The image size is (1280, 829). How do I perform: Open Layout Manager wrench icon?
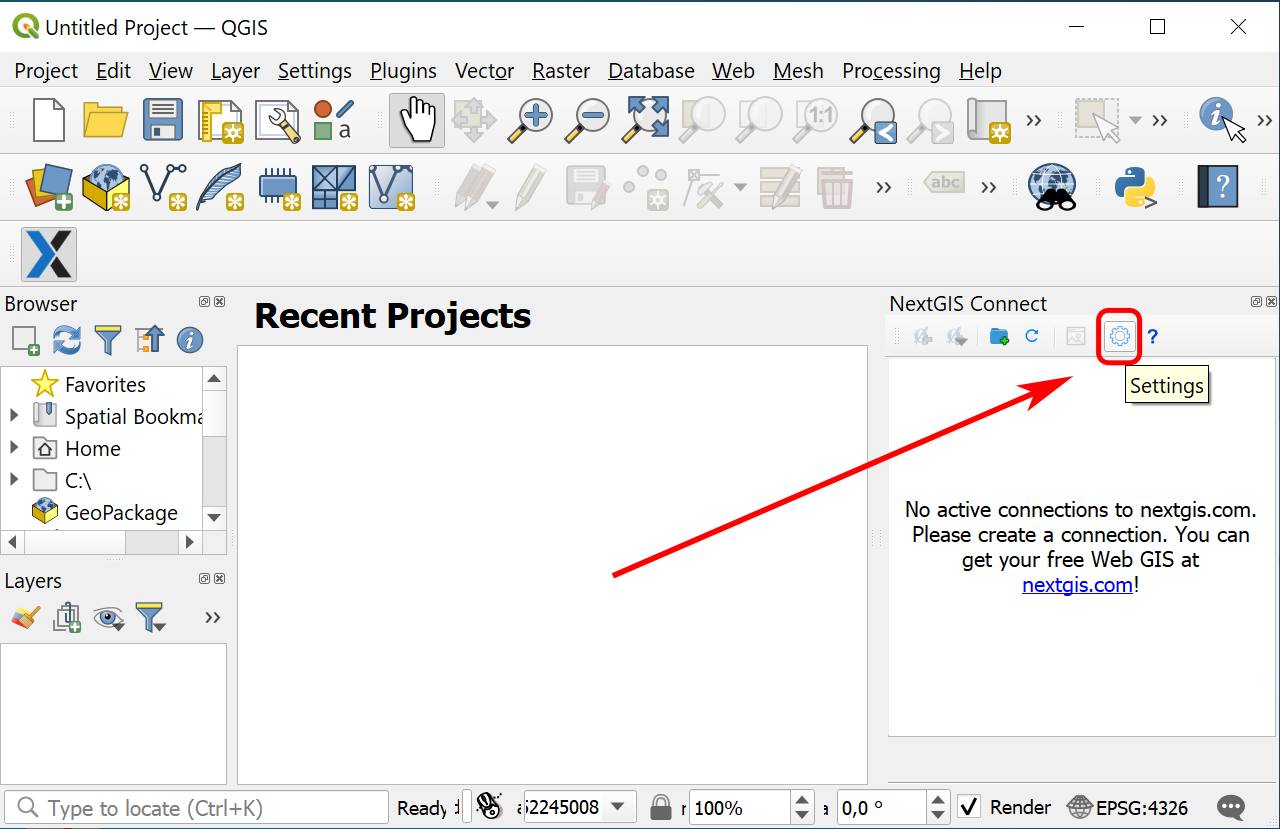(x=277, y=120)
